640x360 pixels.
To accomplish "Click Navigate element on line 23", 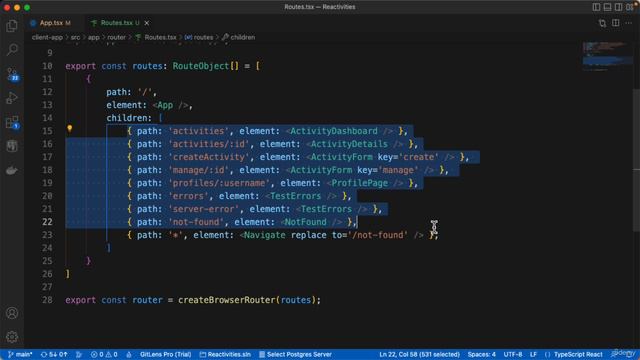I will [x=264, y=235].
